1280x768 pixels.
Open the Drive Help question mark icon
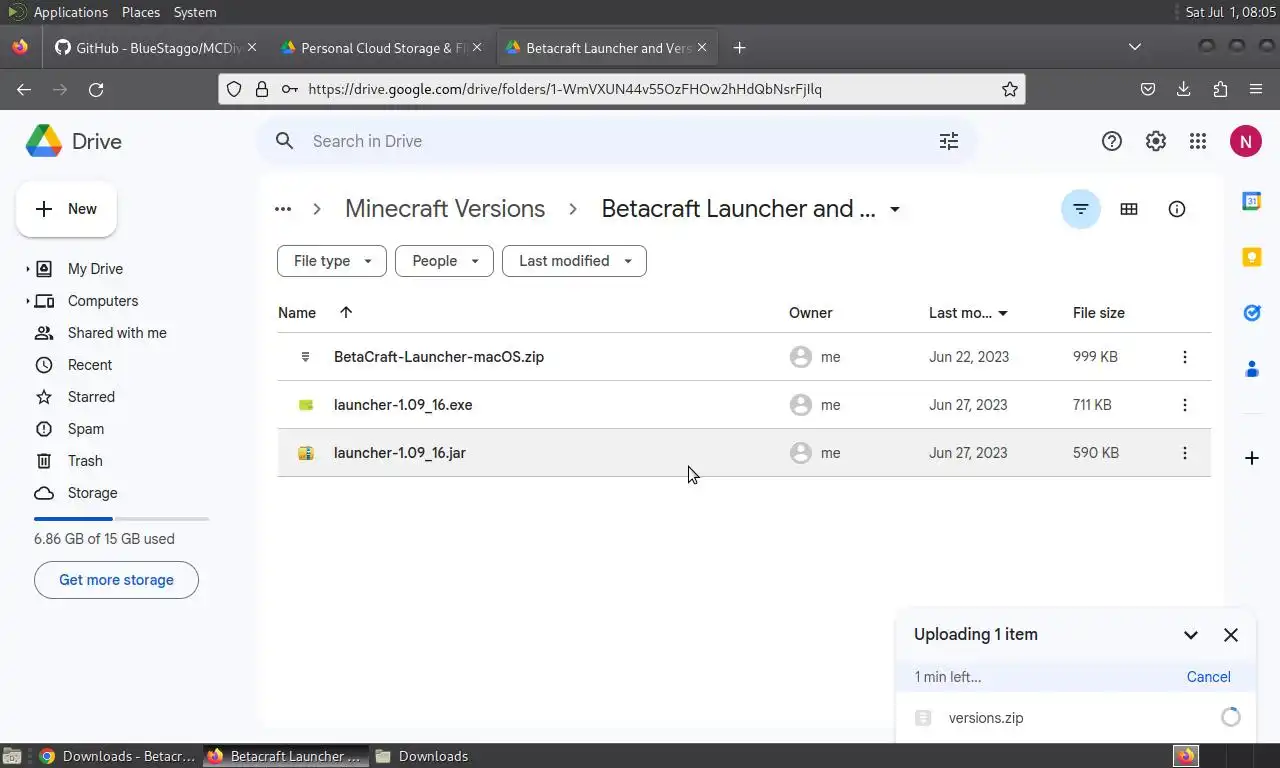click(1112, 141)
